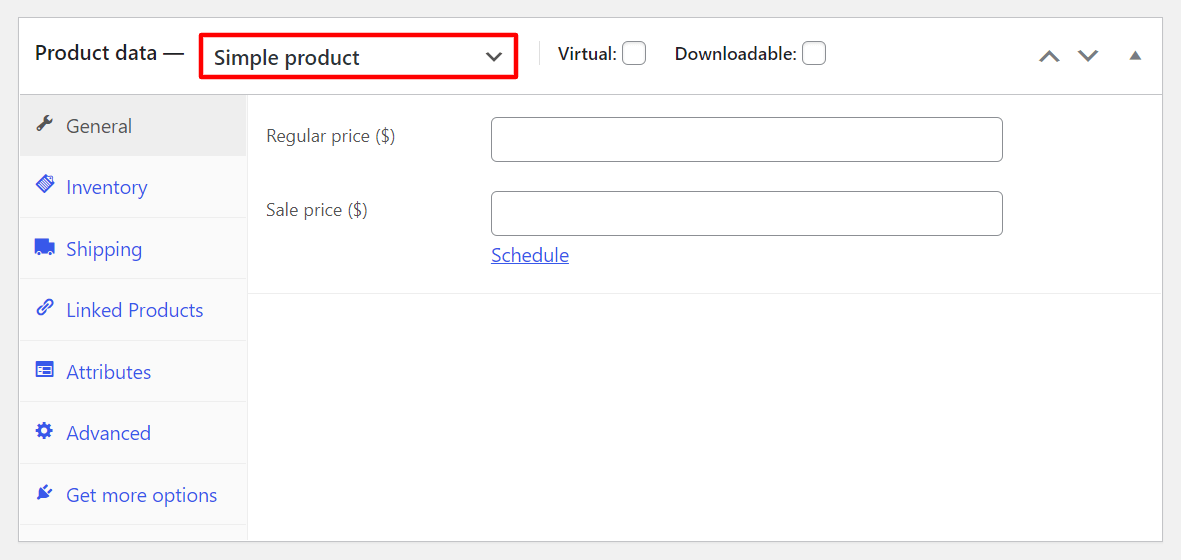The height and width of the screenshot is (560, 1181).
Task: Open Get more options tab
Action: point(133,495)
